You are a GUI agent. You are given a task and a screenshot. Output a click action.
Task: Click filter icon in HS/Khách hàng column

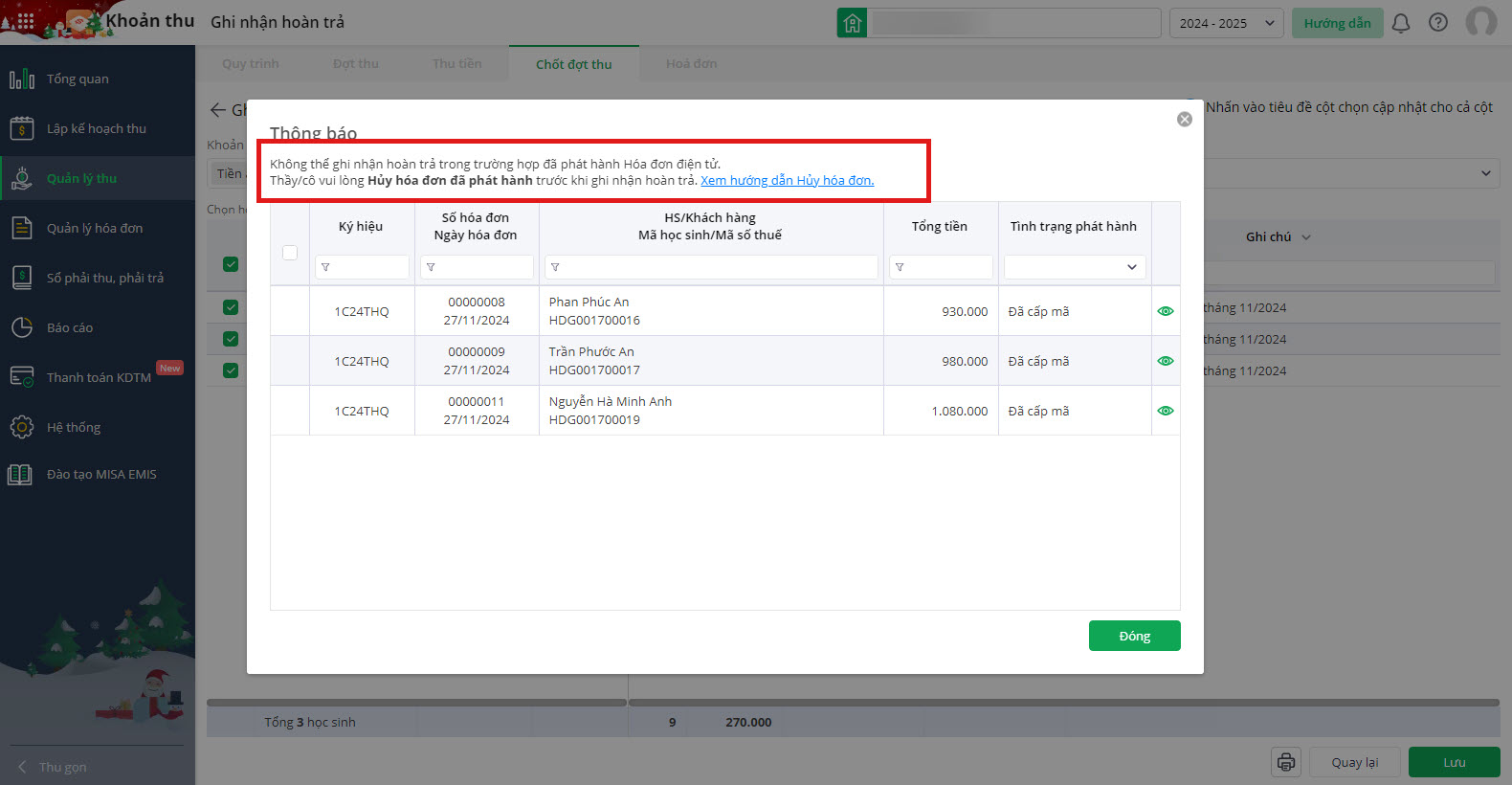555,267
